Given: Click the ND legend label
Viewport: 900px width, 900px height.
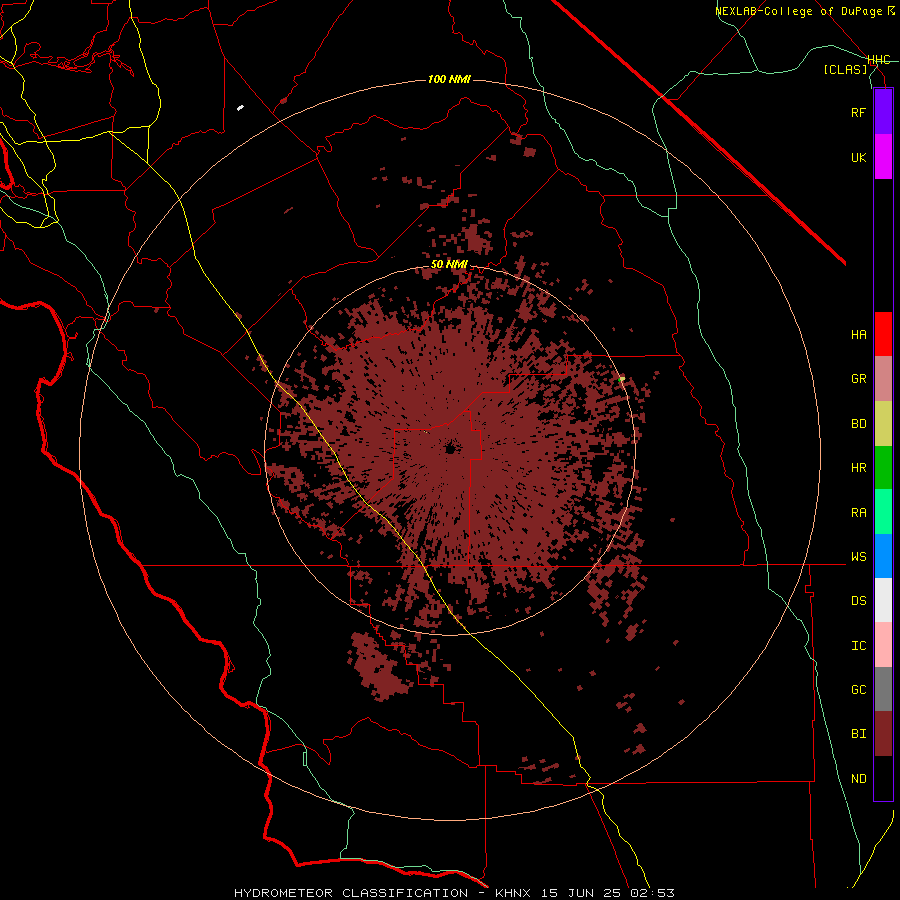Looking at the screenshot, I should tap(858, 779).
